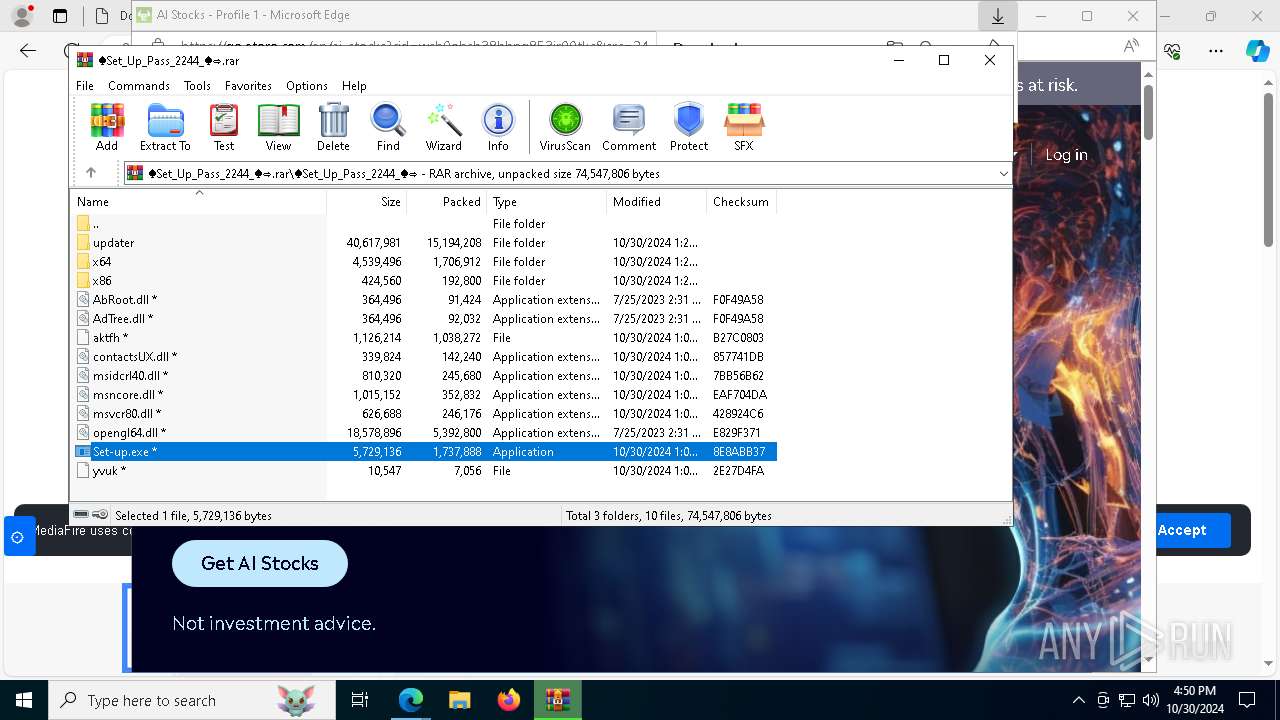The width and height of the screenshot is (1280, 720).
Task: Sort by Name column header
Action: point(198,202)
